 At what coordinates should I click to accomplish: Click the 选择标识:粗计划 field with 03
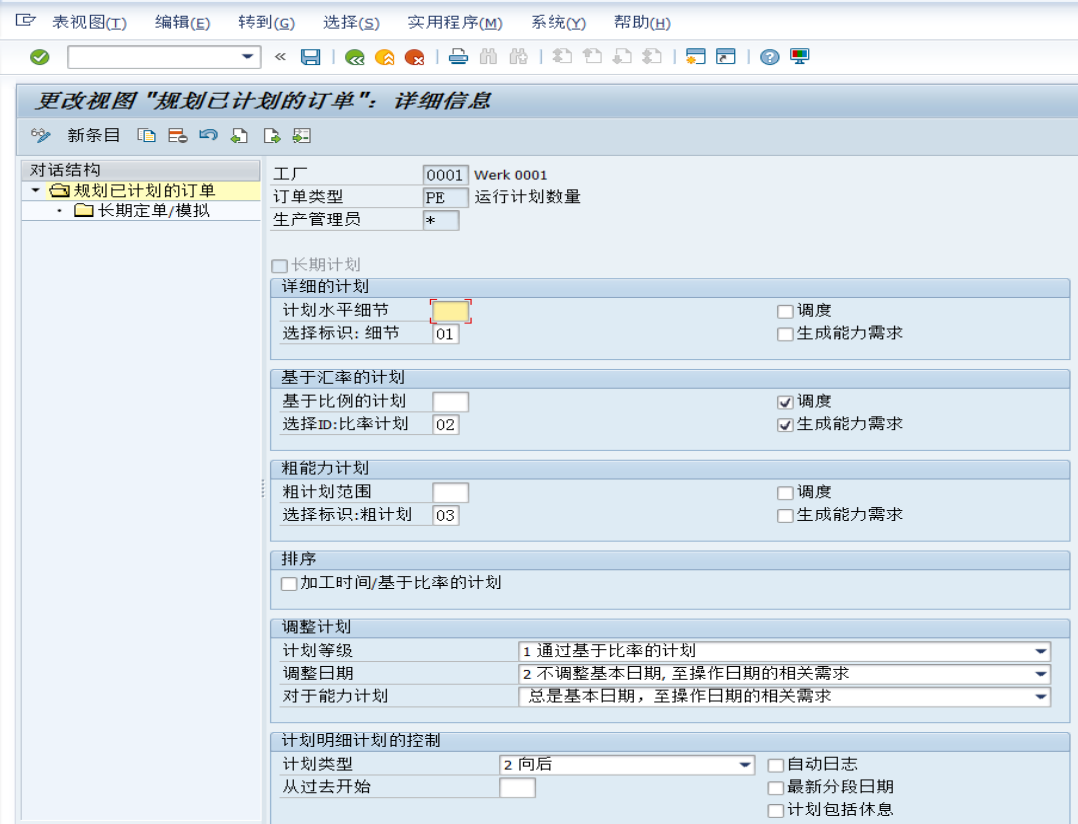tap(446, 515)
